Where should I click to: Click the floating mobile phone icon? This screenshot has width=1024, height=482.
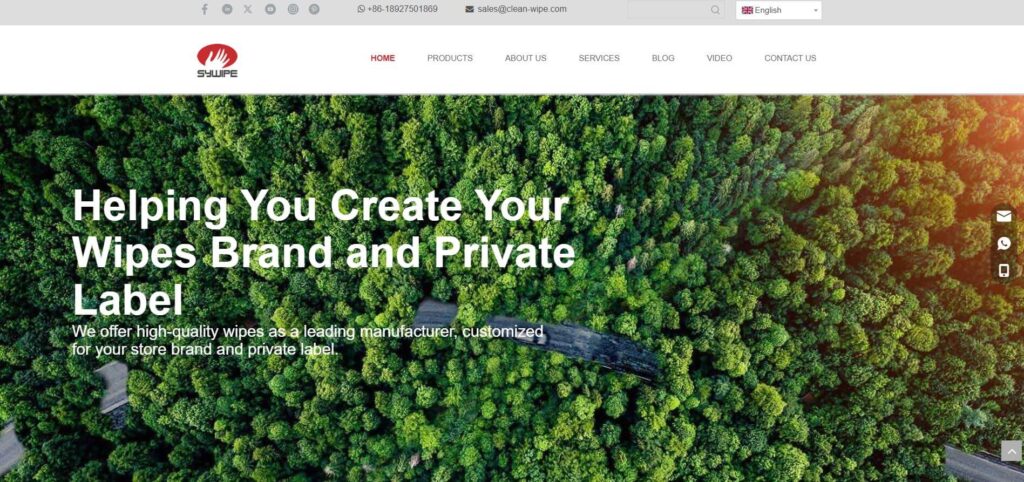coord(1004,270)
